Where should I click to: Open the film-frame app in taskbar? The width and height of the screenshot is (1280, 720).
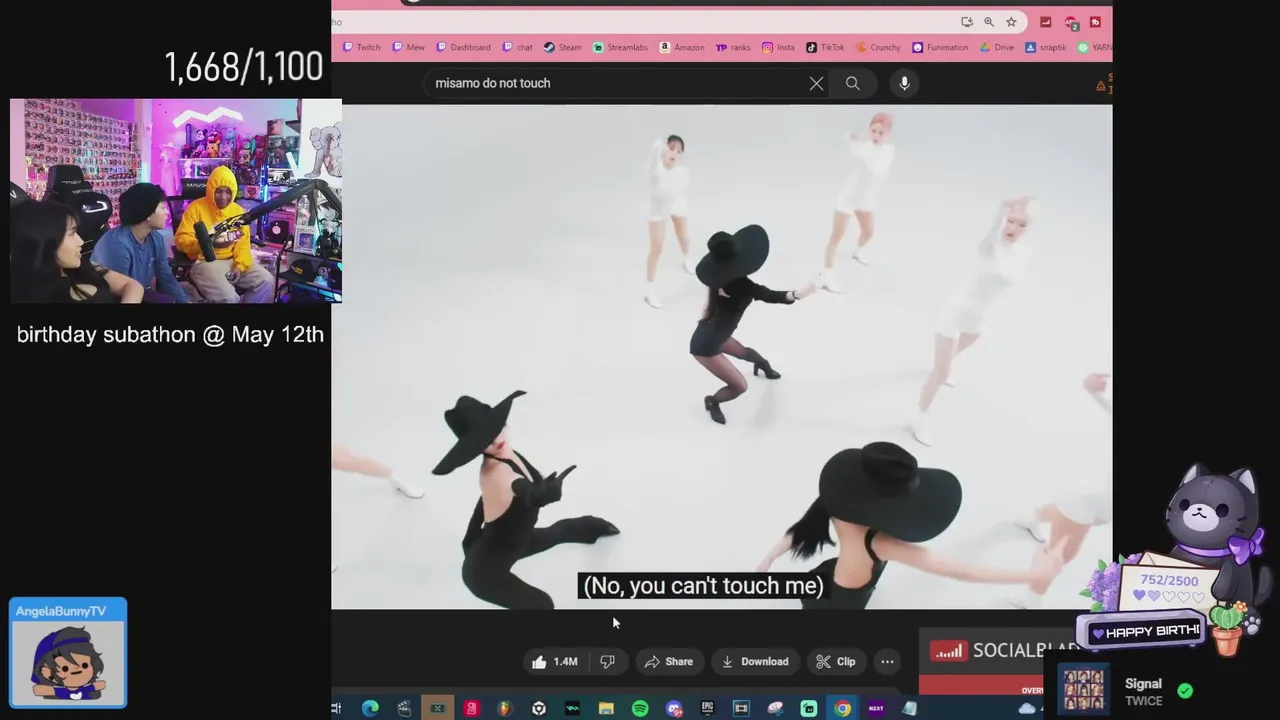point(741,708)
